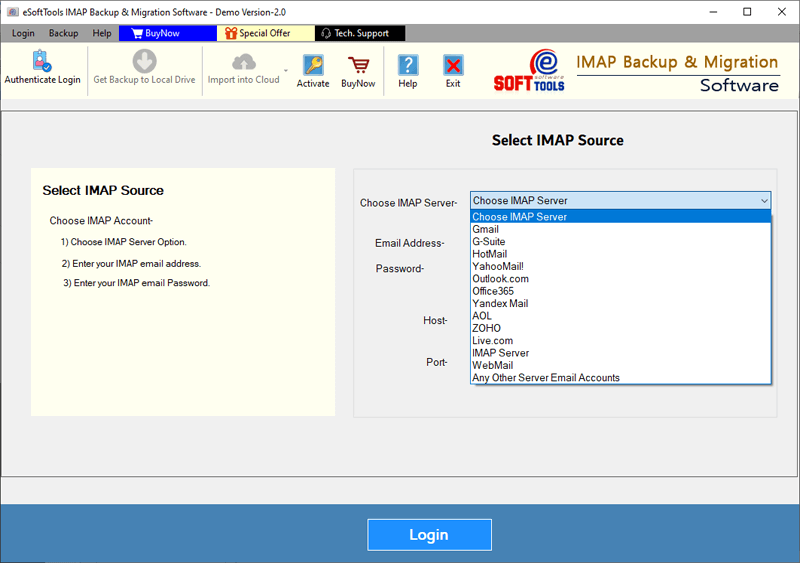Click the red Exit toolbar icon
The width and height of the screenshot is (800, 563).
click(453, 70)
